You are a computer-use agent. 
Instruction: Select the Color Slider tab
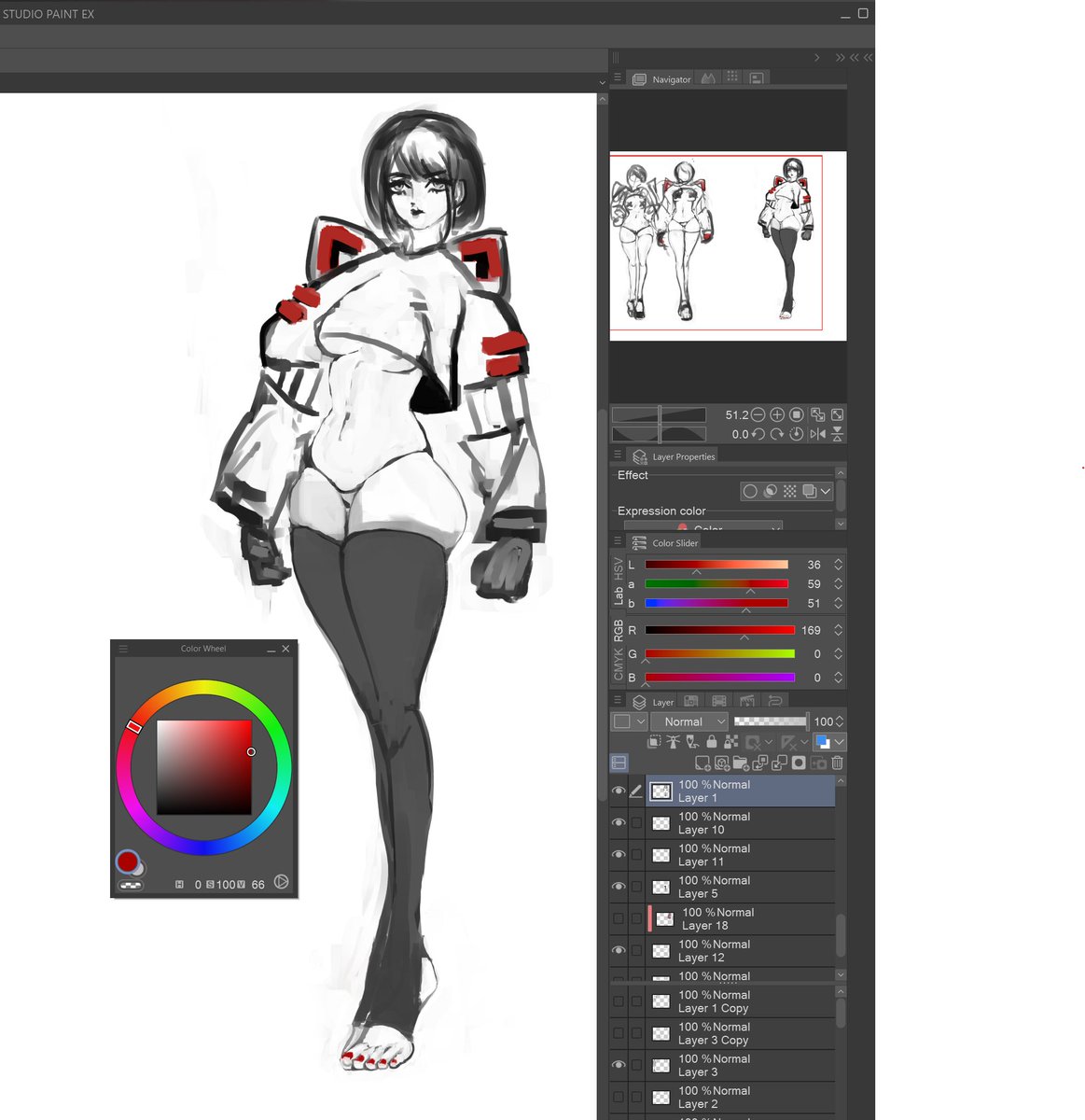pyautogui.click(x=664, y=542)
